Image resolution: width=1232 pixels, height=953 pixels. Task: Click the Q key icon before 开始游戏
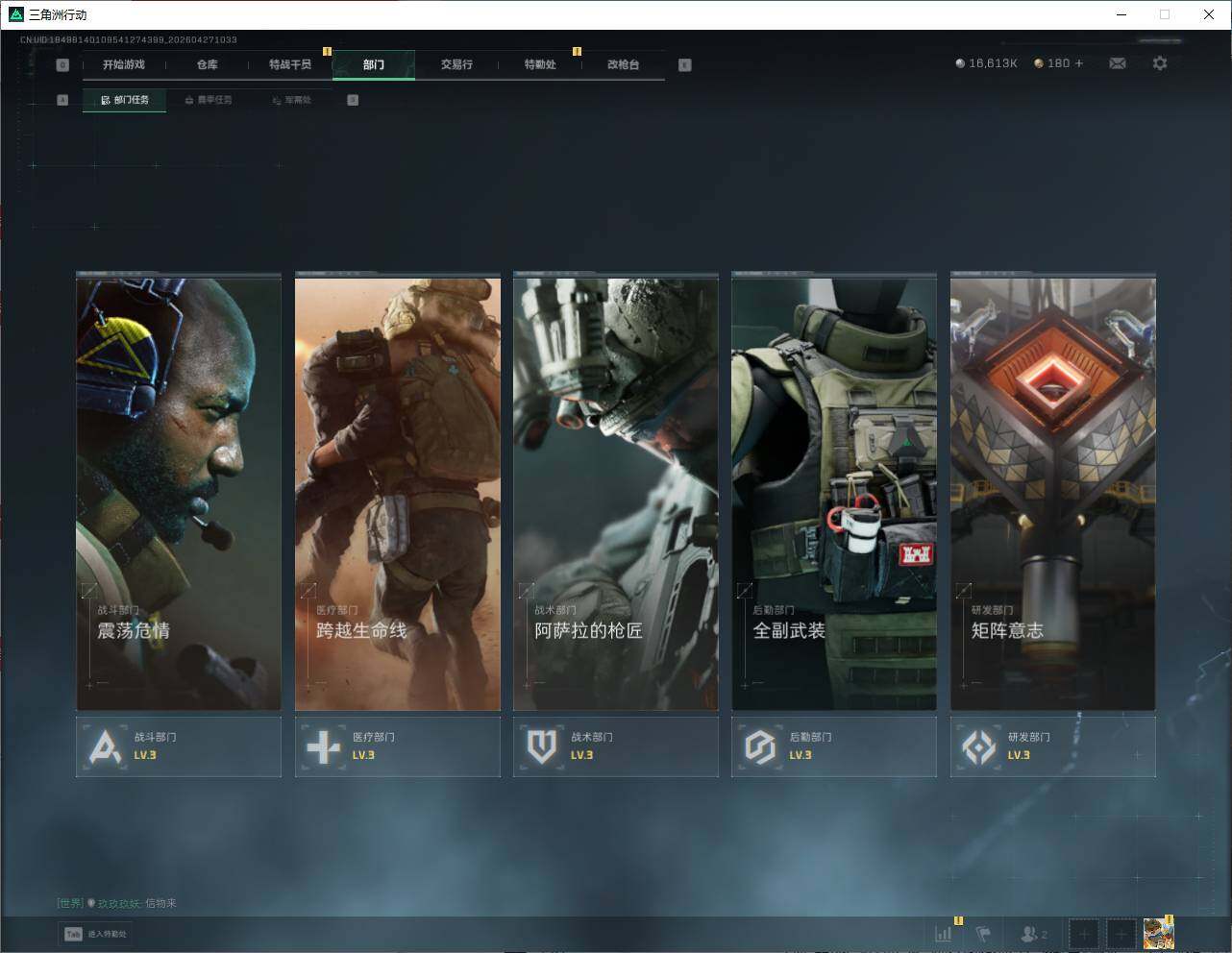[x=62, y=65]
